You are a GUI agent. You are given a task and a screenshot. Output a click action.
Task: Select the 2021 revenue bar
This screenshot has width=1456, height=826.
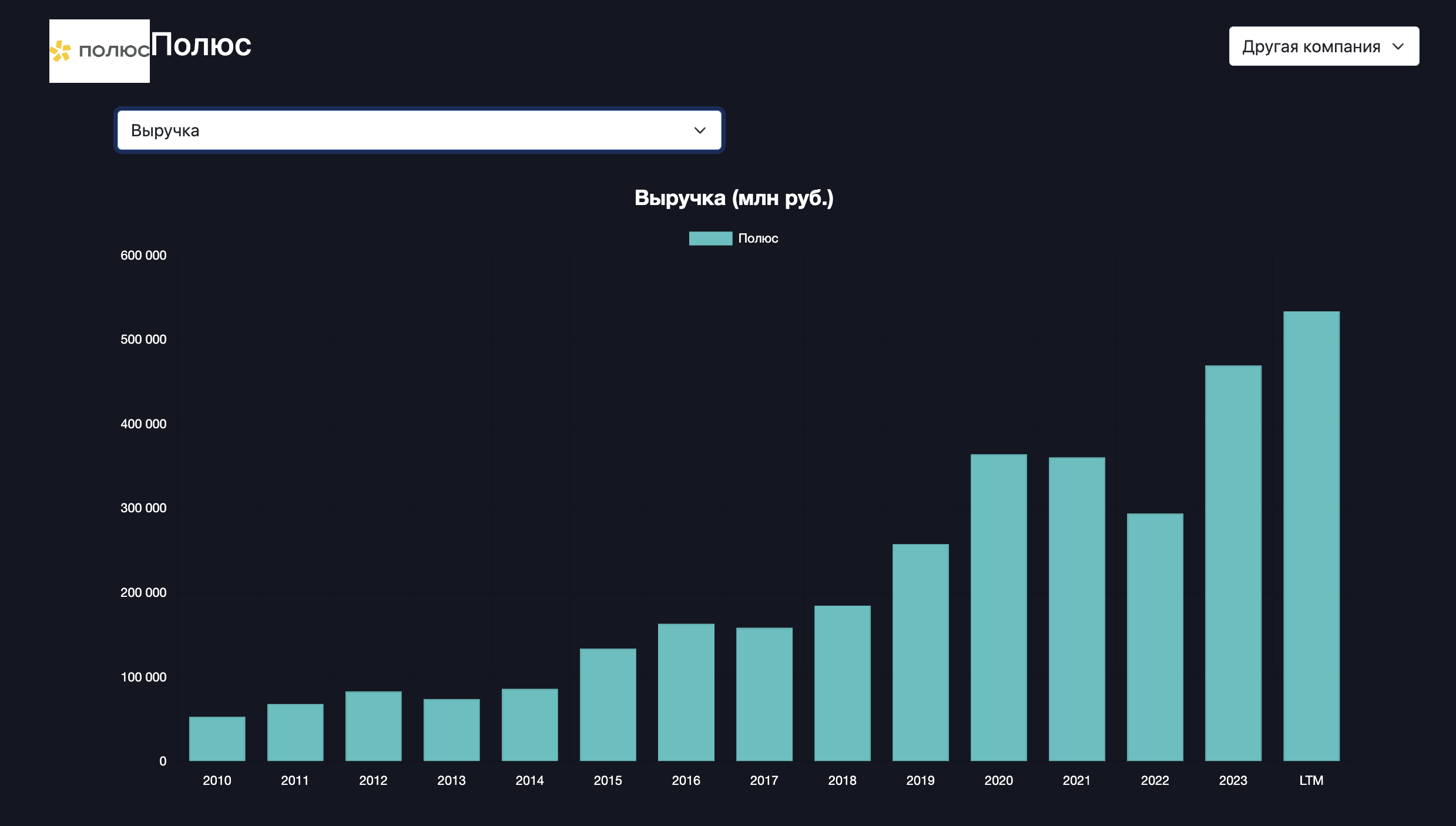(1076, 609)
